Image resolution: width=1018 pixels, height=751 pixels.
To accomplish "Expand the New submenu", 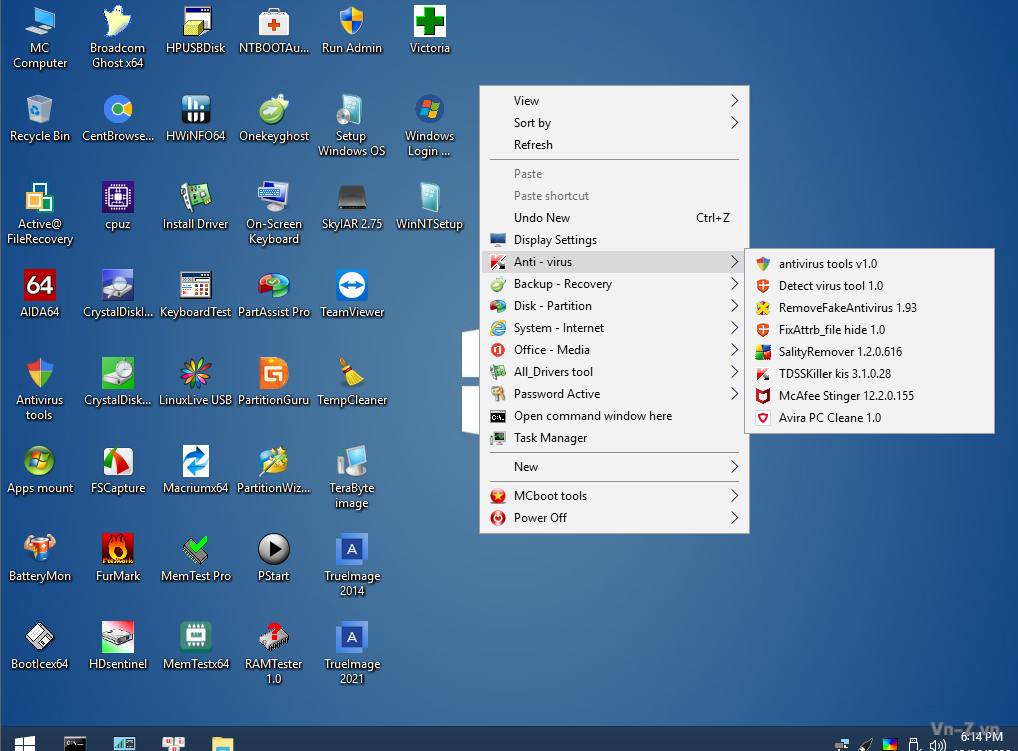I will point(614,467).
